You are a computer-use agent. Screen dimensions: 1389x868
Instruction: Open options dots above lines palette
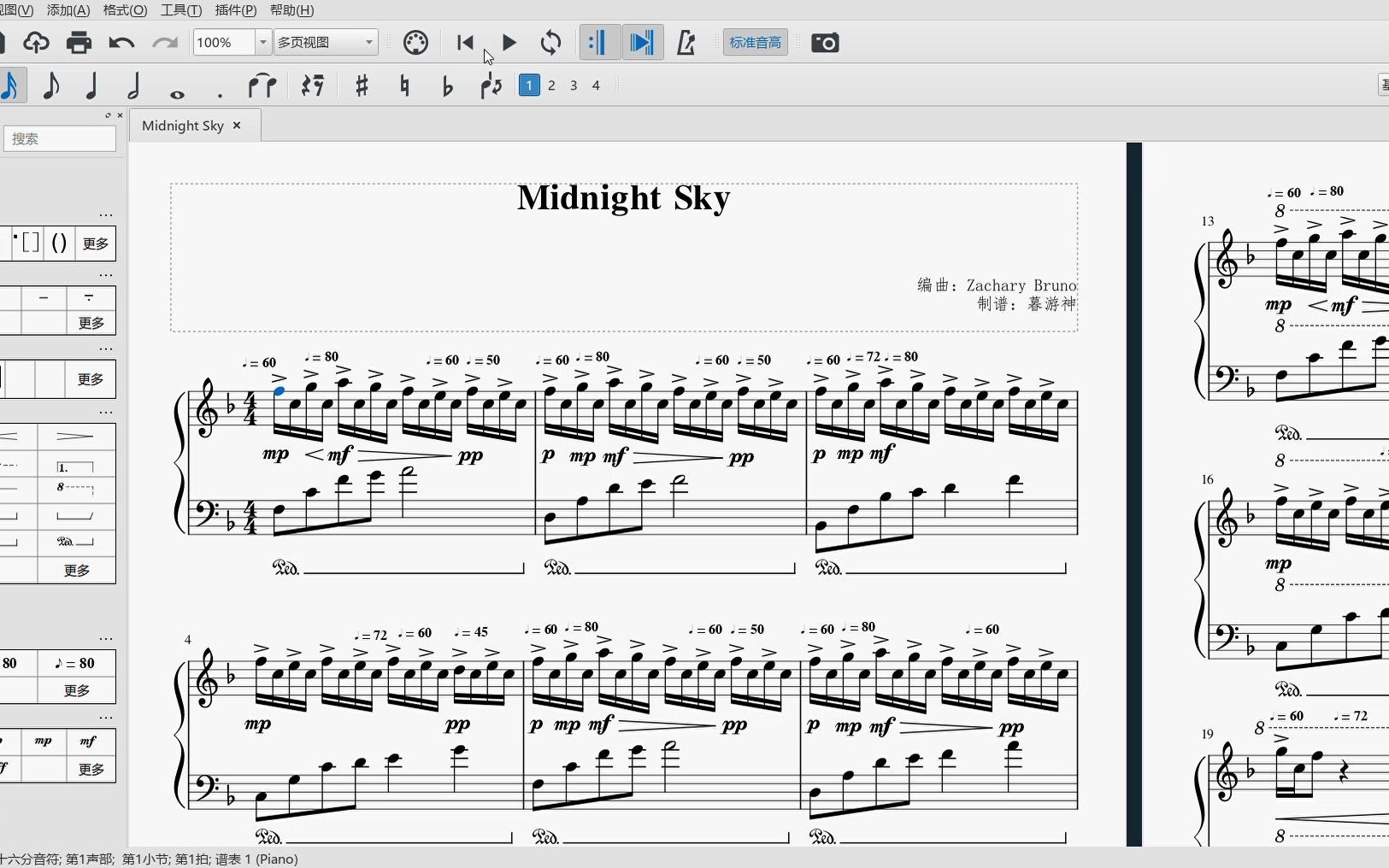pyautogui.click(x=106, y=412)
